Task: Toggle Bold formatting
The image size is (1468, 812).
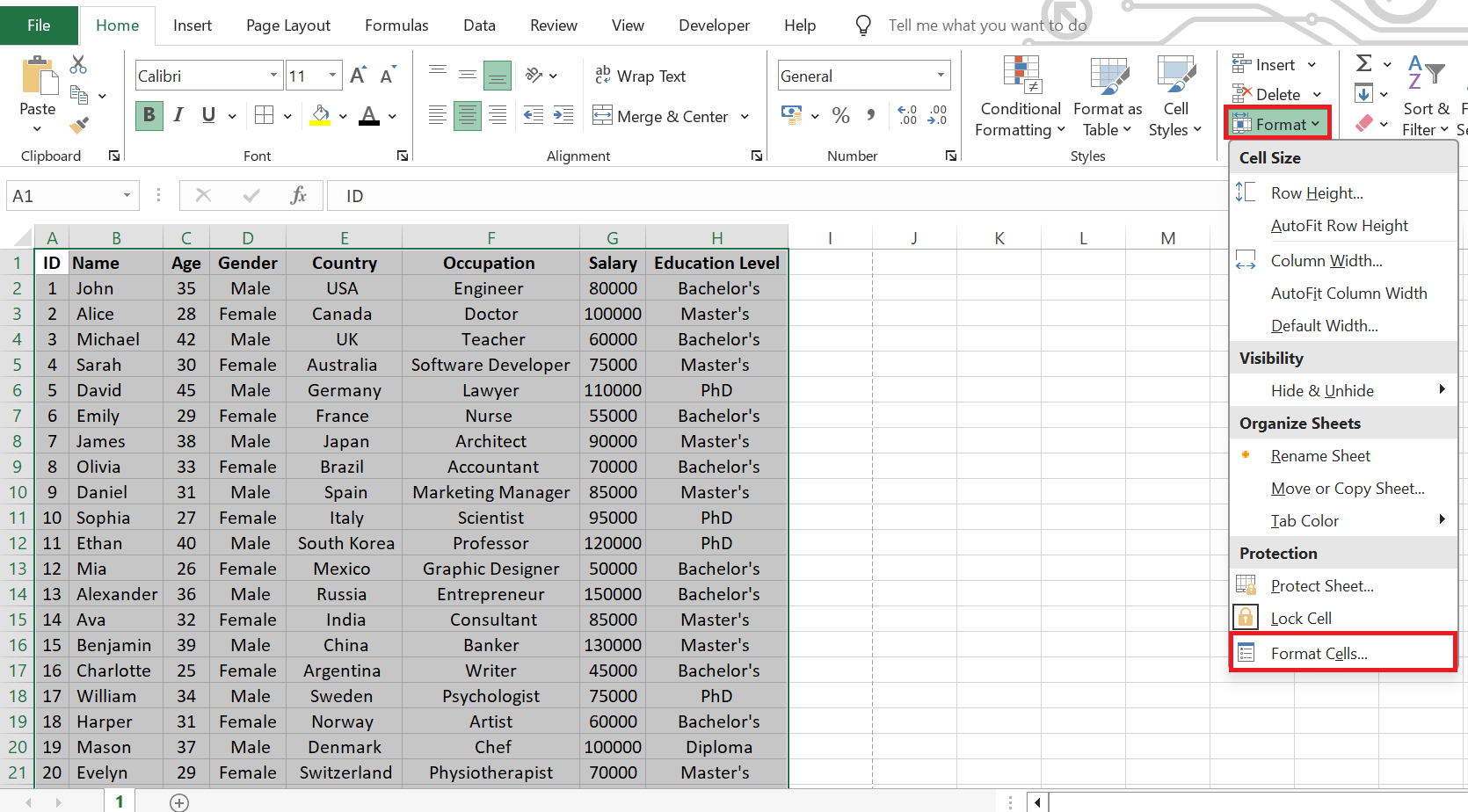Action: (x=149, y=115)
